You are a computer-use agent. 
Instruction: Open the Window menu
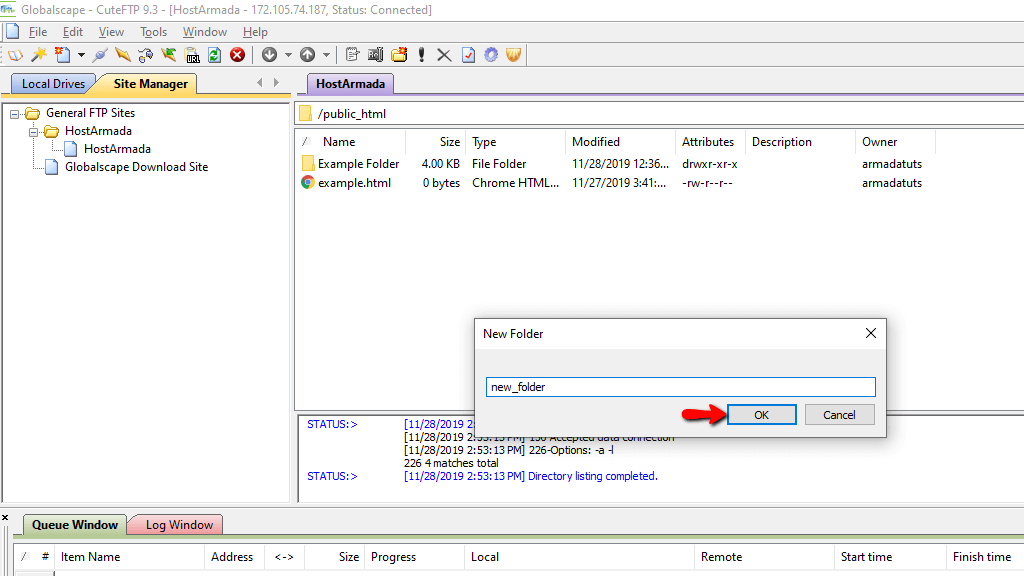[204, 32]
